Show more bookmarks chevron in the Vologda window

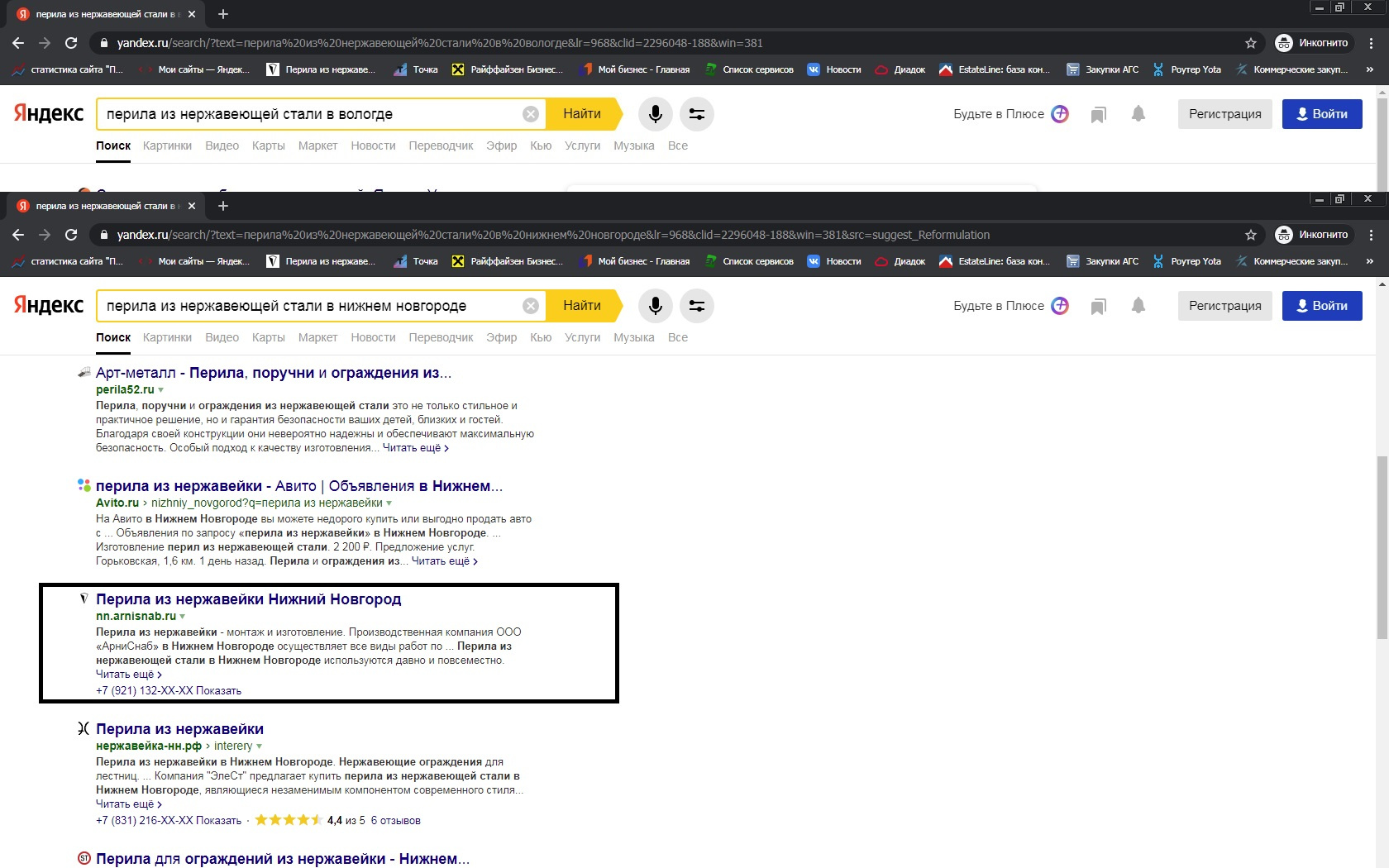1370,69
